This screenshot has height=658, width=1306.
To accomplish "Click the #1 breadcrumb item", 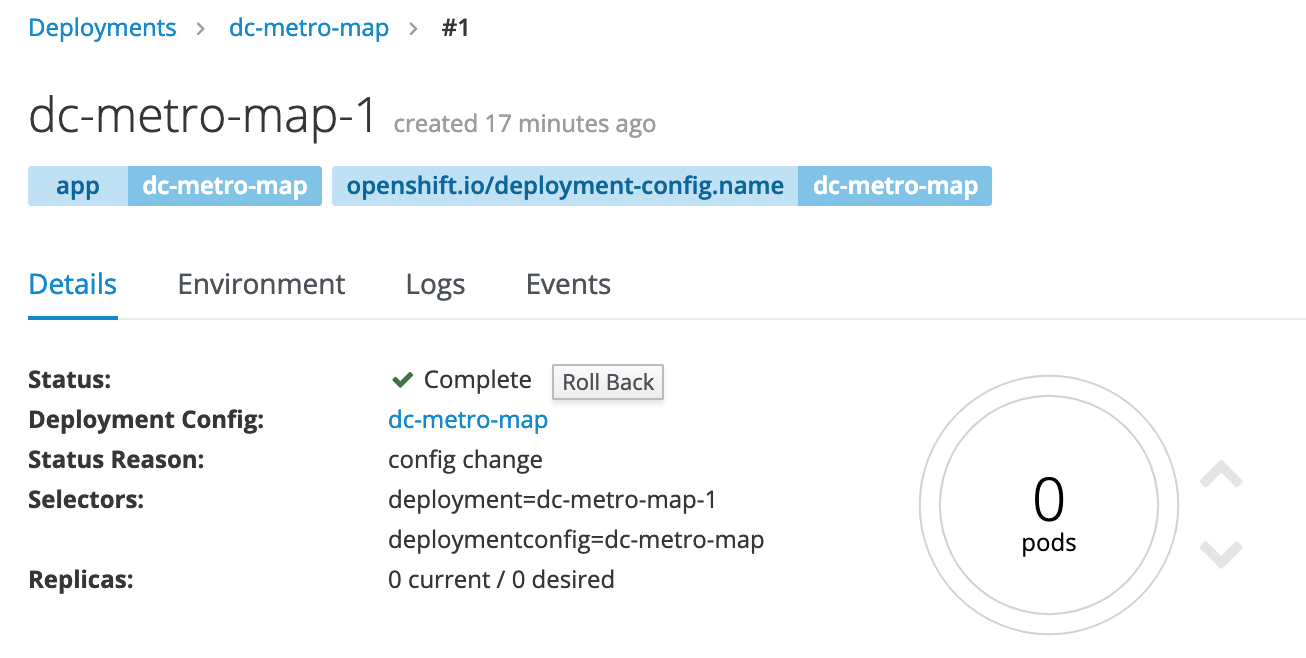I will coord(455,28).
